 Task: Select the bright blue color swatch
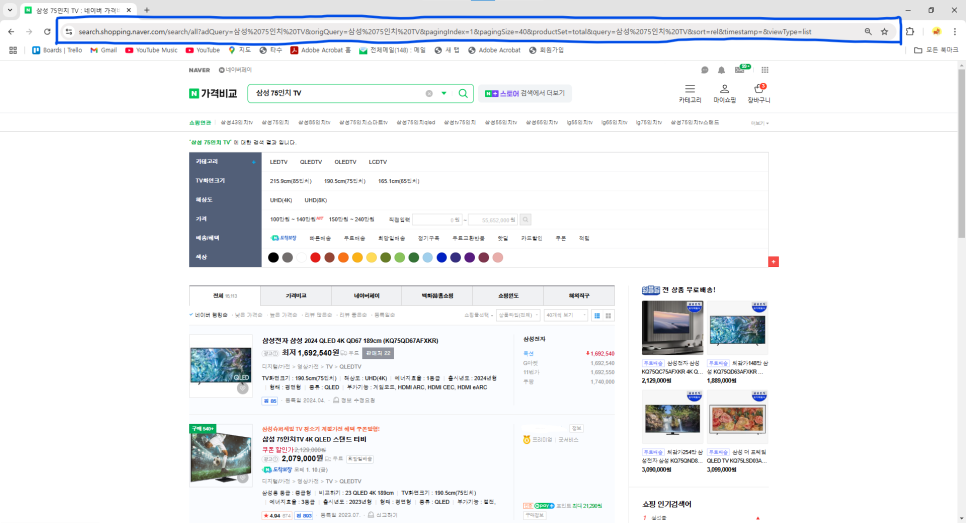tap(442, 257)
